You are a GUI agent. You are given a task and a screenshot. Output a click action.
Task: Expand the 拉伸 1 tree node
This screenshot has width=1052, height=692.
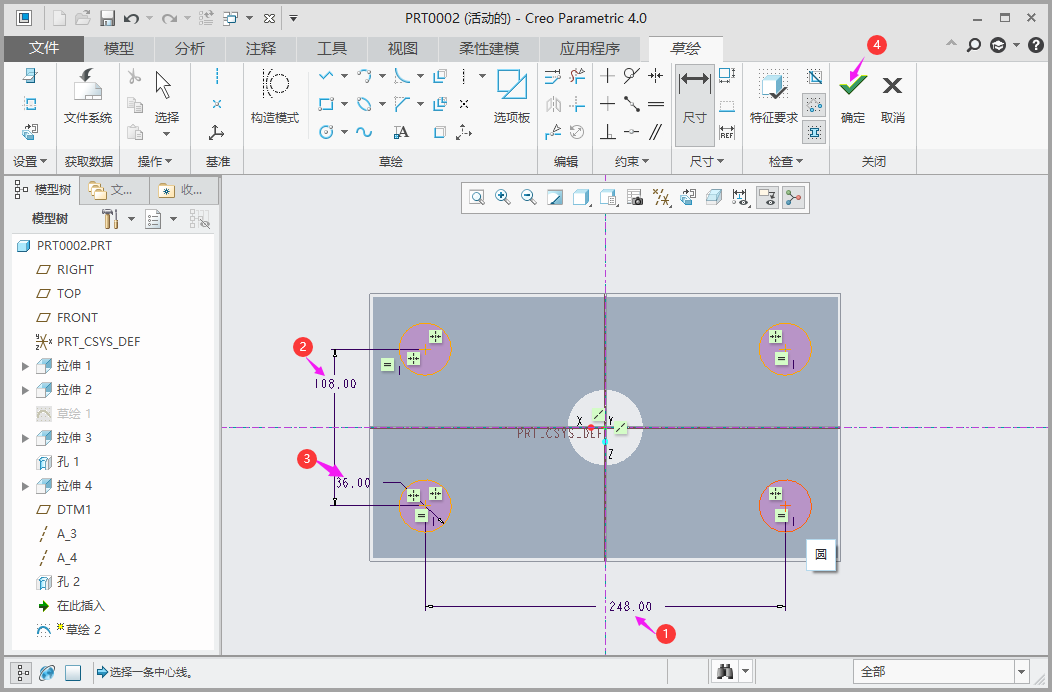click(25, 366)
